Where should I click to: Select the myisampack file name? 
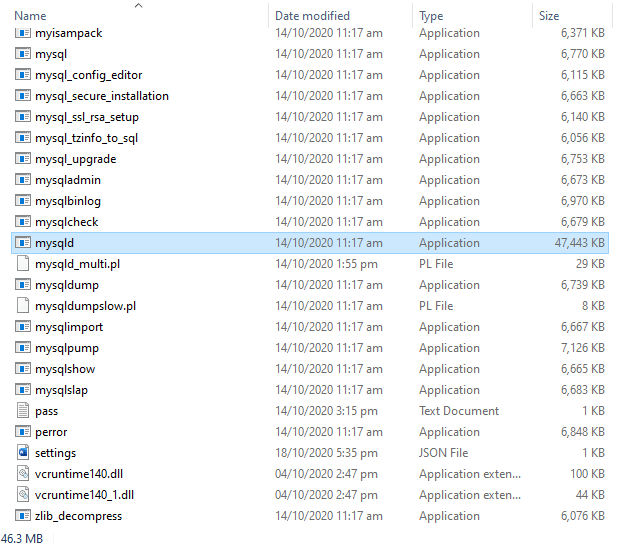coord(68,33)
